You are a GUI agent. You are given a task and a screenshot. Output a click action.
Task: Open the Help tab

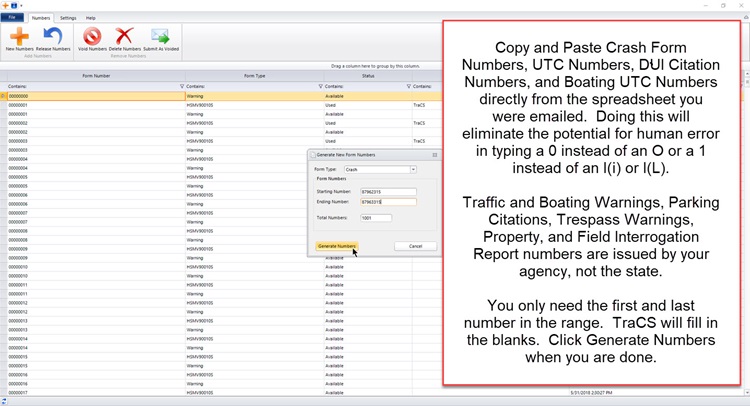[x=91, y=18]
